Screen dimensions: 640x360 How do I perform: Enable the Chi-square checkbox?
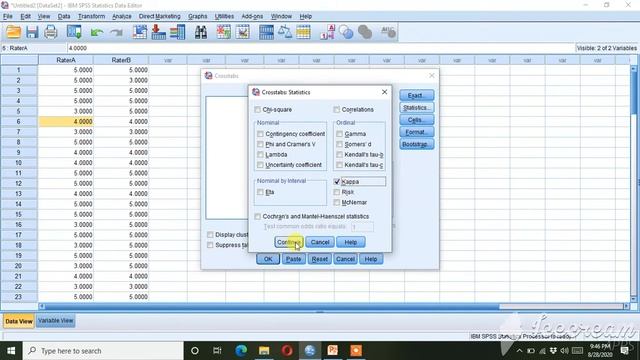click(258, 109)
